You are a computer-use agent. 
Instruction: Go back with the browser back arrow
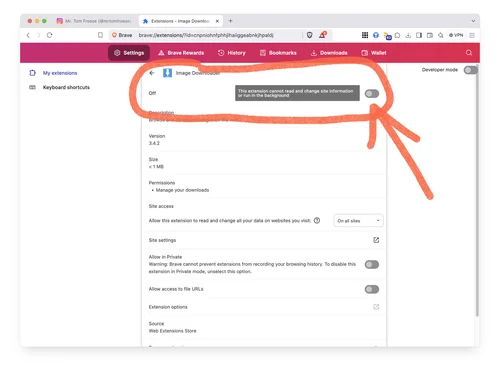click(x=28, y=35)
